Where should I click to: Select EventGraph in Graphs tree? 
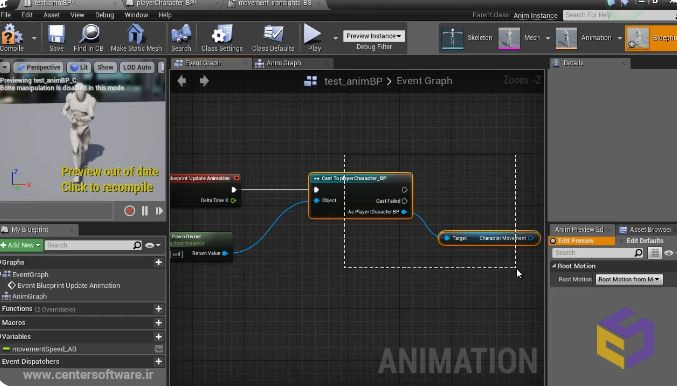pyautogui.click(x=30, y=275)
